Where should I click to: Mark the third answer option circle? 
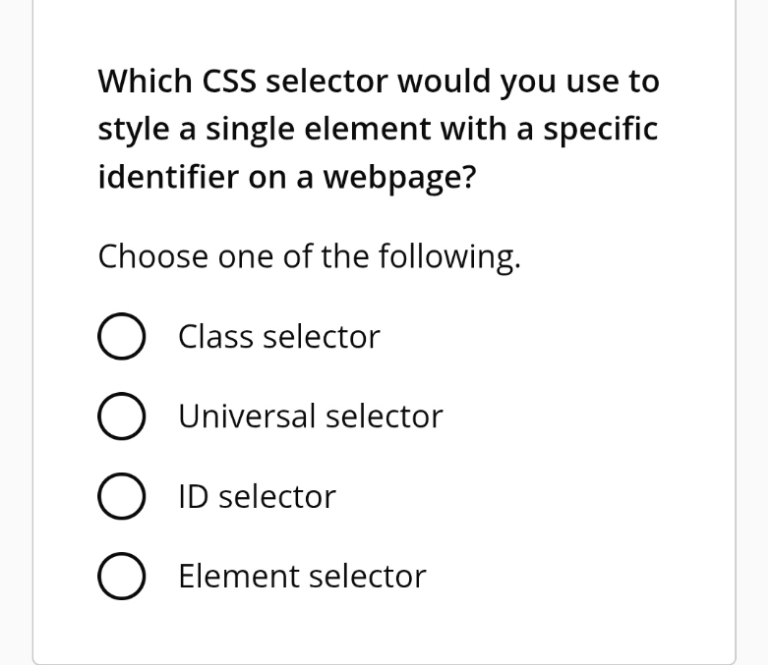point(117,497)
